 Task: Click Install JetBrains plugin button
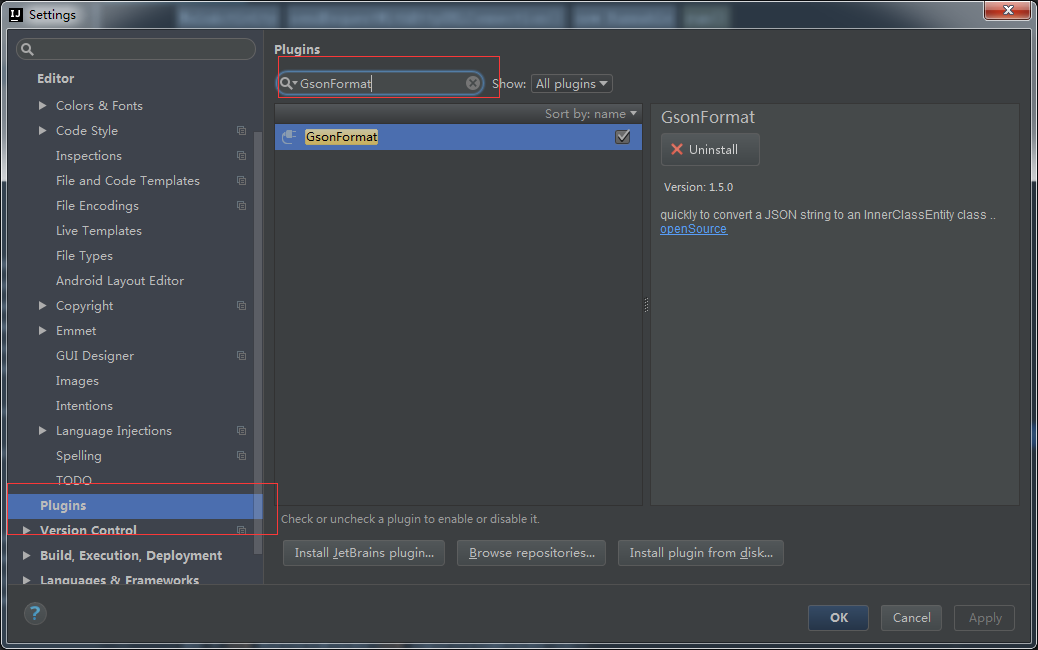[x=364, y=553]
